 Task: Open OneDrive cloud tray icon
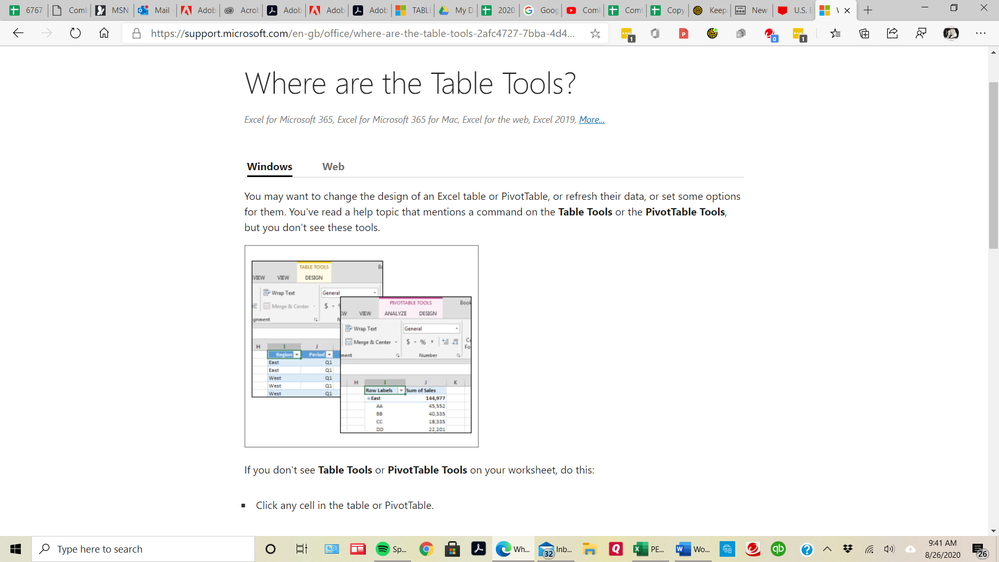pos(910,549)
